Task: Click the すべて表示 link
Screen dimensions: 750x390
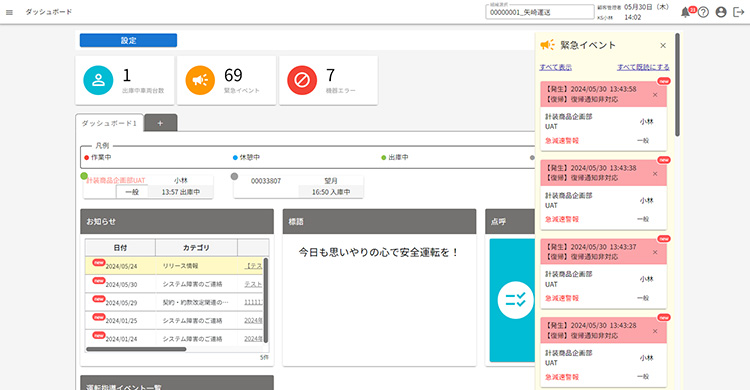Action: click(555, 67)
